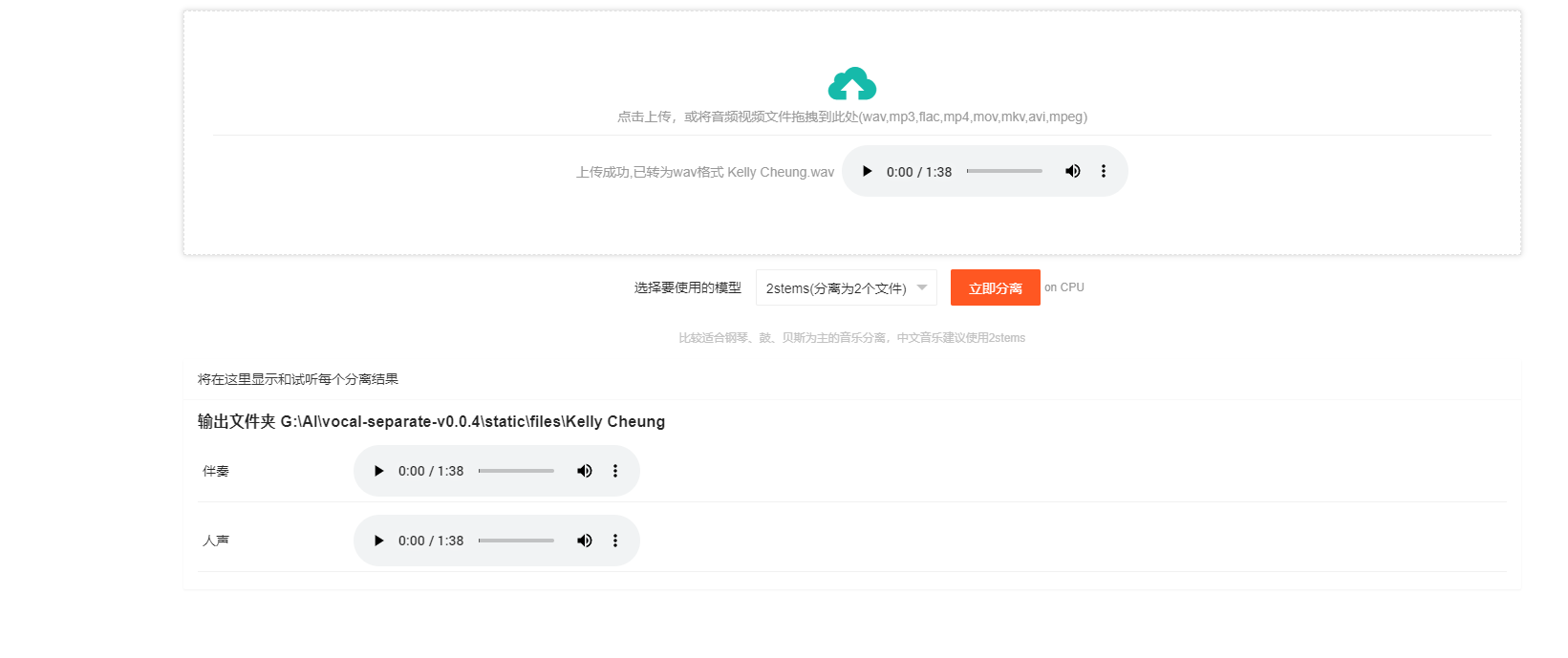1568x658 pixels.
Task: Click the 将在这里显示和试听每个分离结果 heading
Action: 298,379
